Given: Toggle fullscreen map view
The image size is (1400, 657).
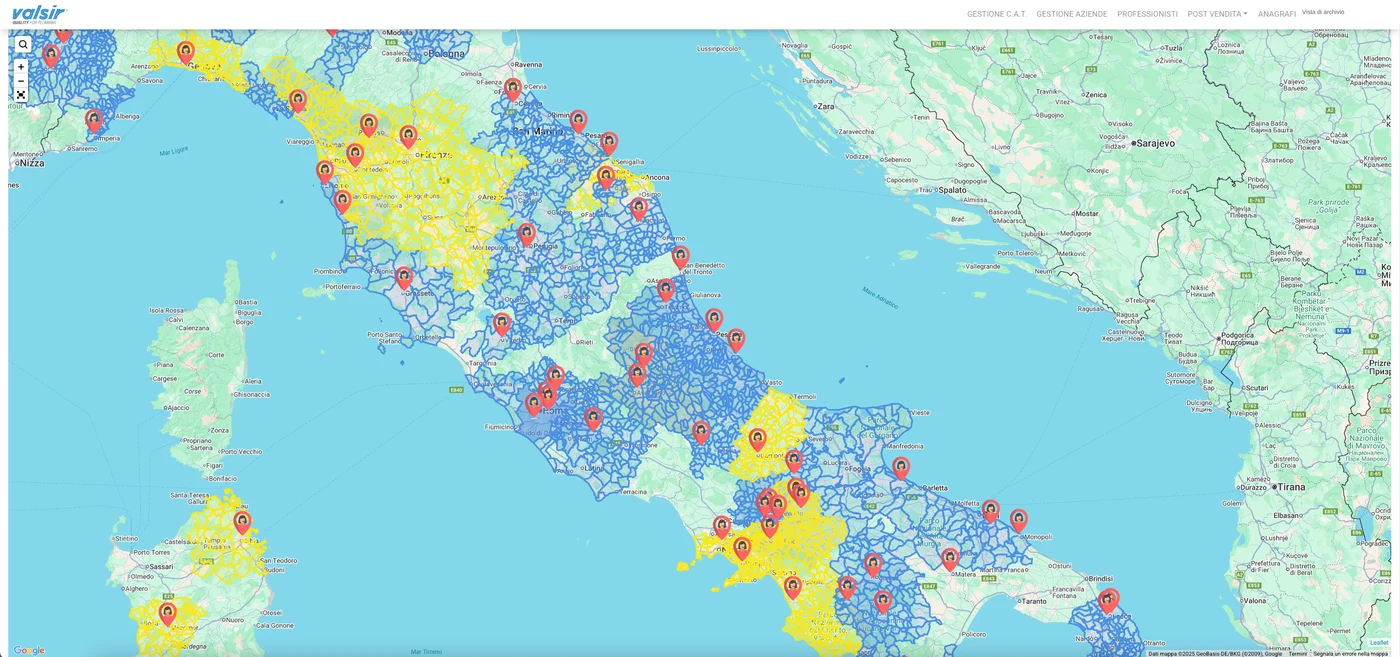Looking at the screenshot, I should (x=21, y=95).
